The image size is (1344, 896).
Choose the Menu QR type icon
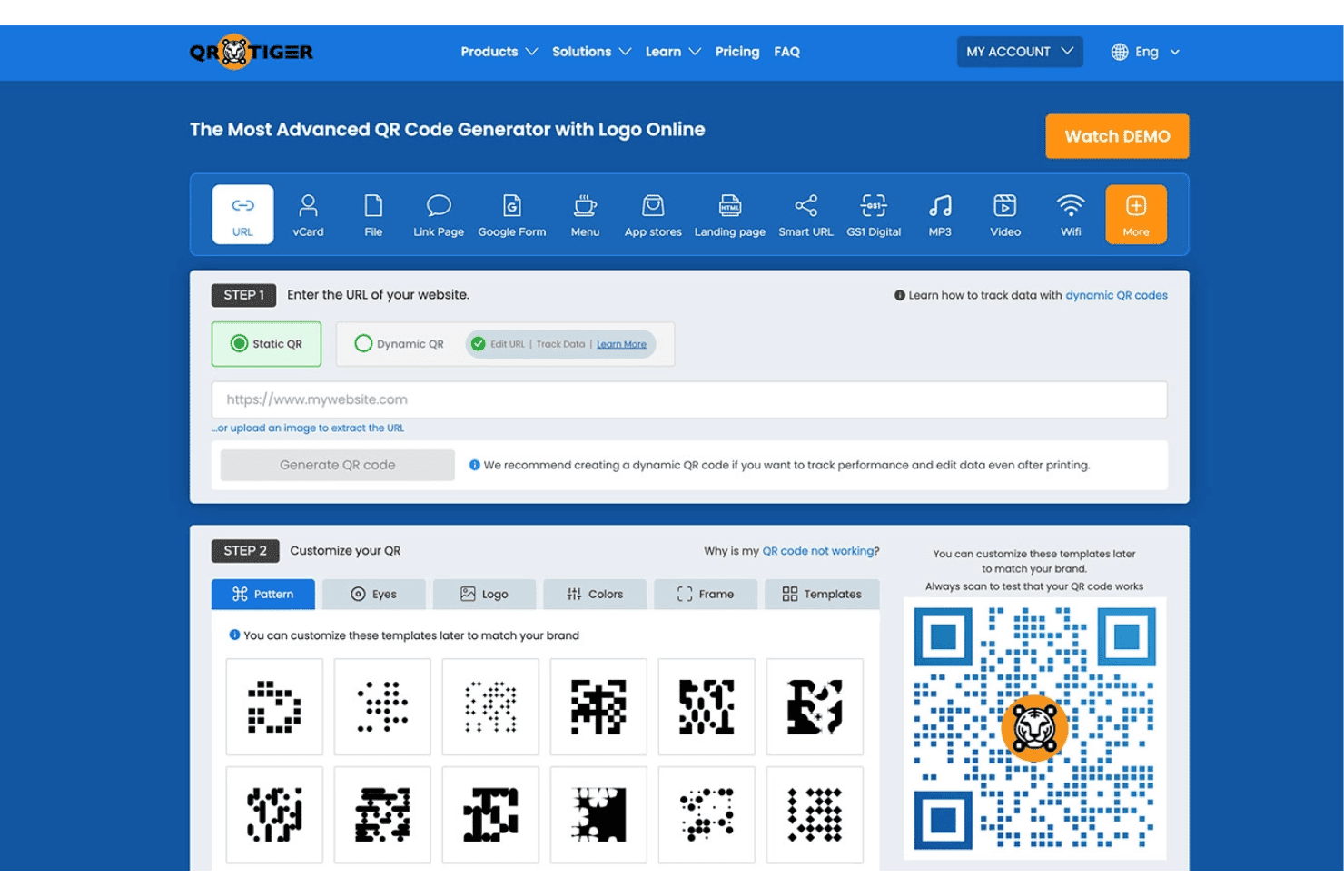tap(585, 215)
